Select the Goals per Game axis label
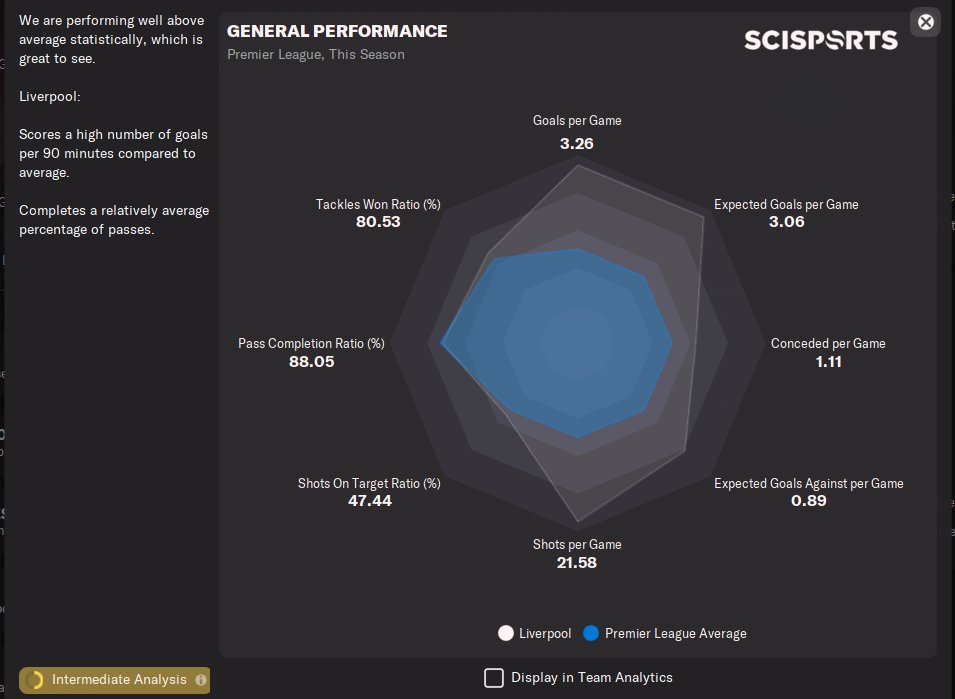 tap(577, 120)
